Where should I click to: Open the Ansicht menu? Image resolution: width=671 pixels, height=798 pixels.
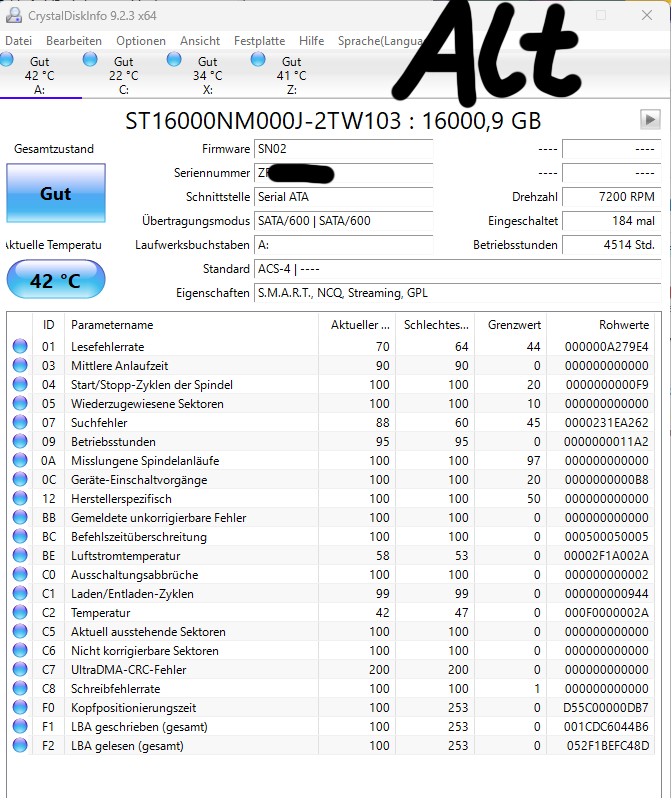click(200, 41)
